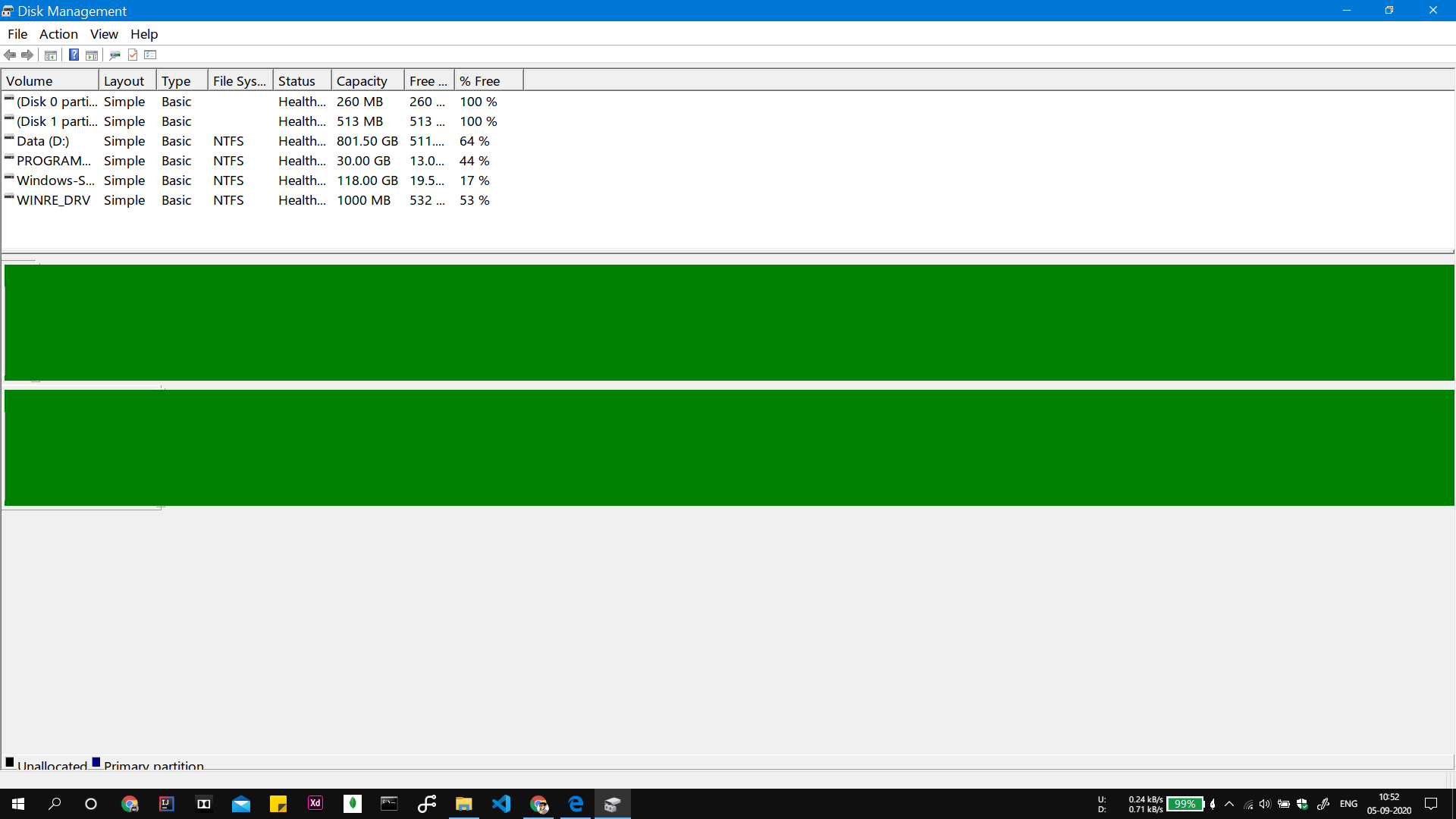
Task: Select the Data (D:) volume row
Action: (x=43, y=141)
